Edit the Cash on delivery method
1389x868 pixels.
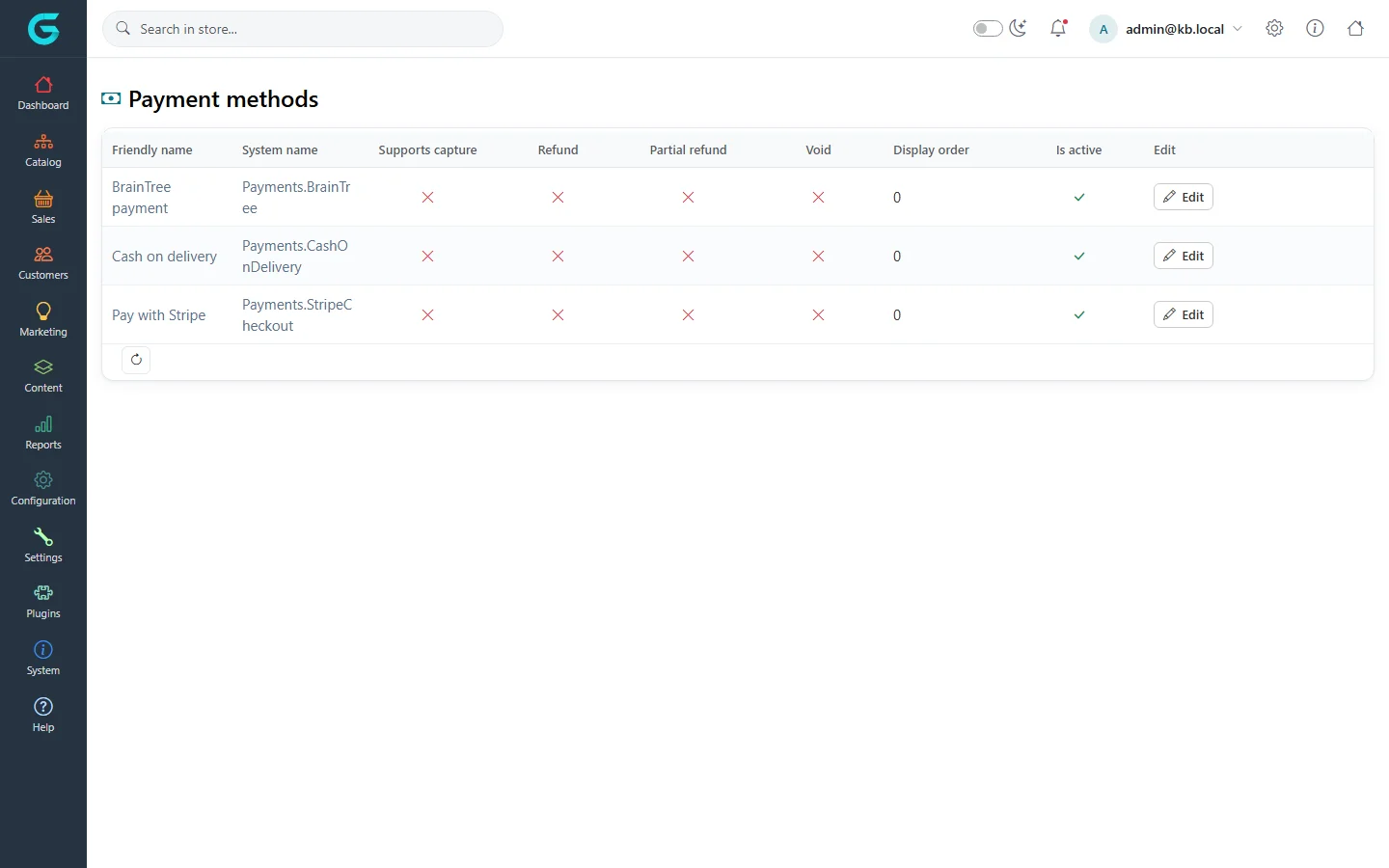coord(1184,256)
